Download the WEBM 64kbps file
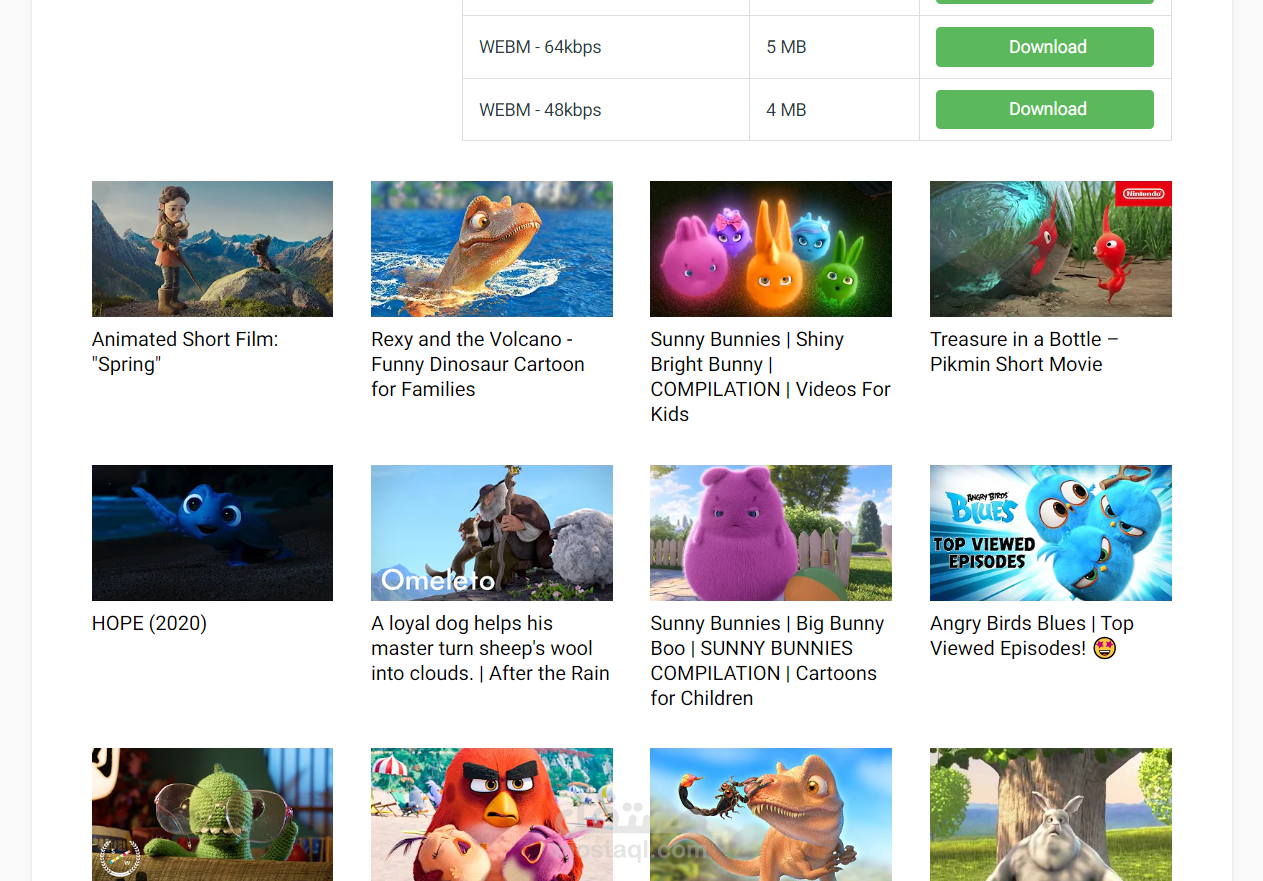This screenshot has height=881, width=1263. click(x=1044, y=47)
